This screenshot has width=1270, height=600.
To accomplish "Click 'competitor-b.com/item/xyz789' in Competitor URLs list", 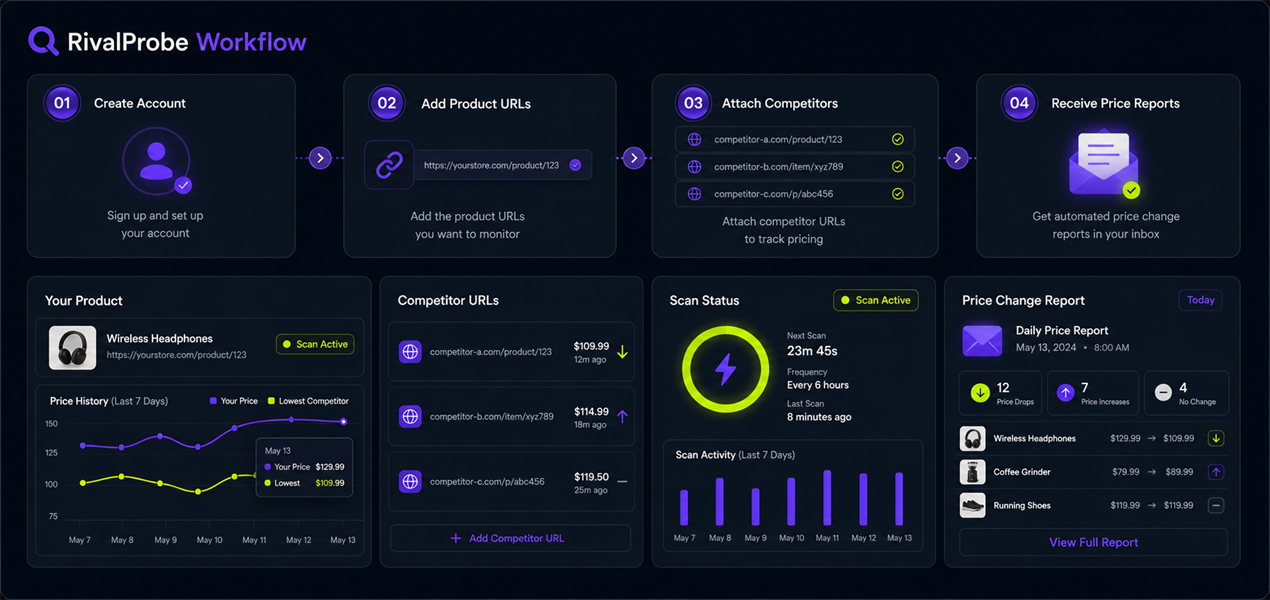I will pos(491,416).
